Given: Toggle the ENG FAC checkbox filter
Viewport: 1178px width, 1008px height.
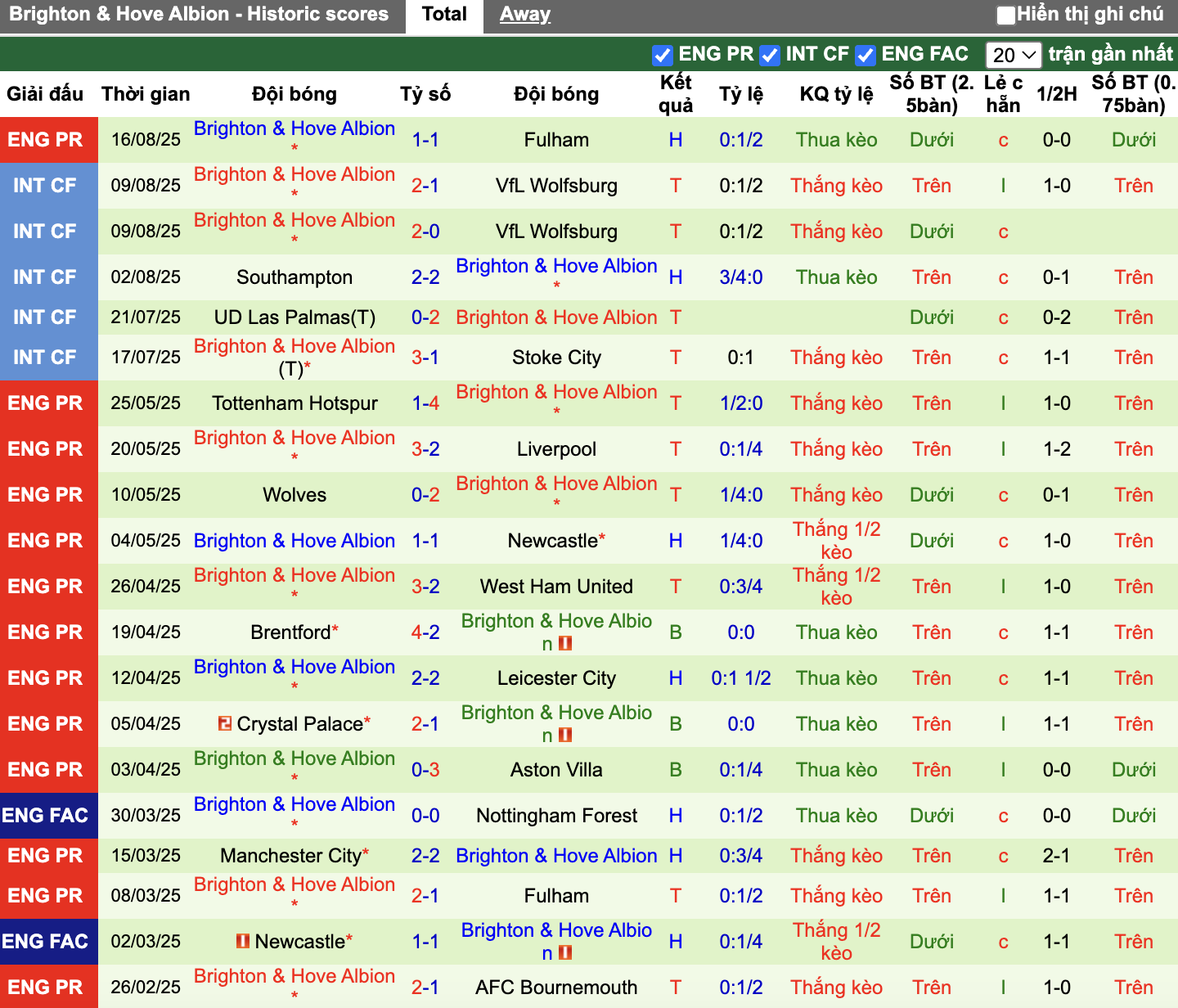Looking at the screenshot, I should [x=866, y=56].
